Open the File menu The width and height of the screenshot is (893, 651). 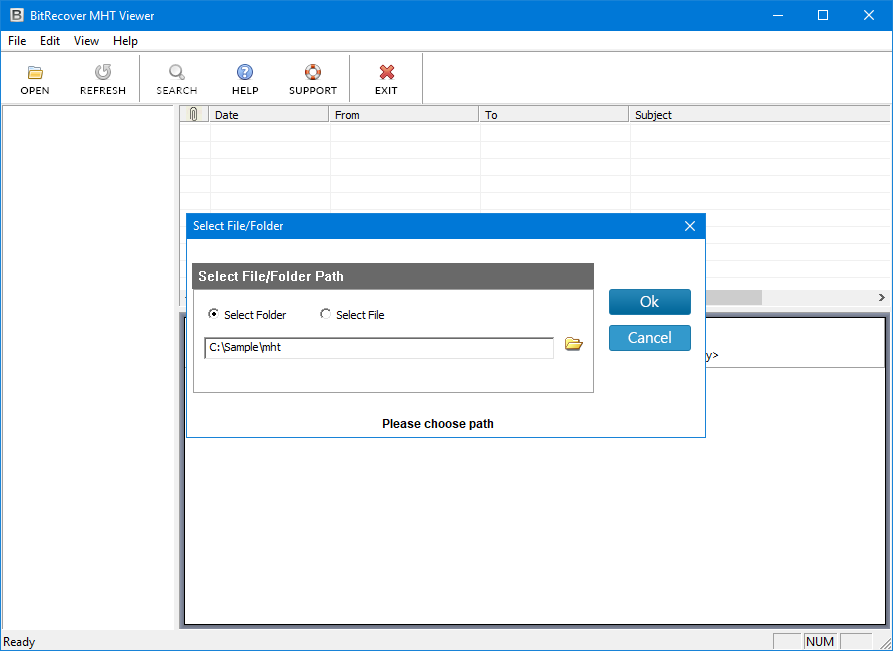(x=17, y=41)
